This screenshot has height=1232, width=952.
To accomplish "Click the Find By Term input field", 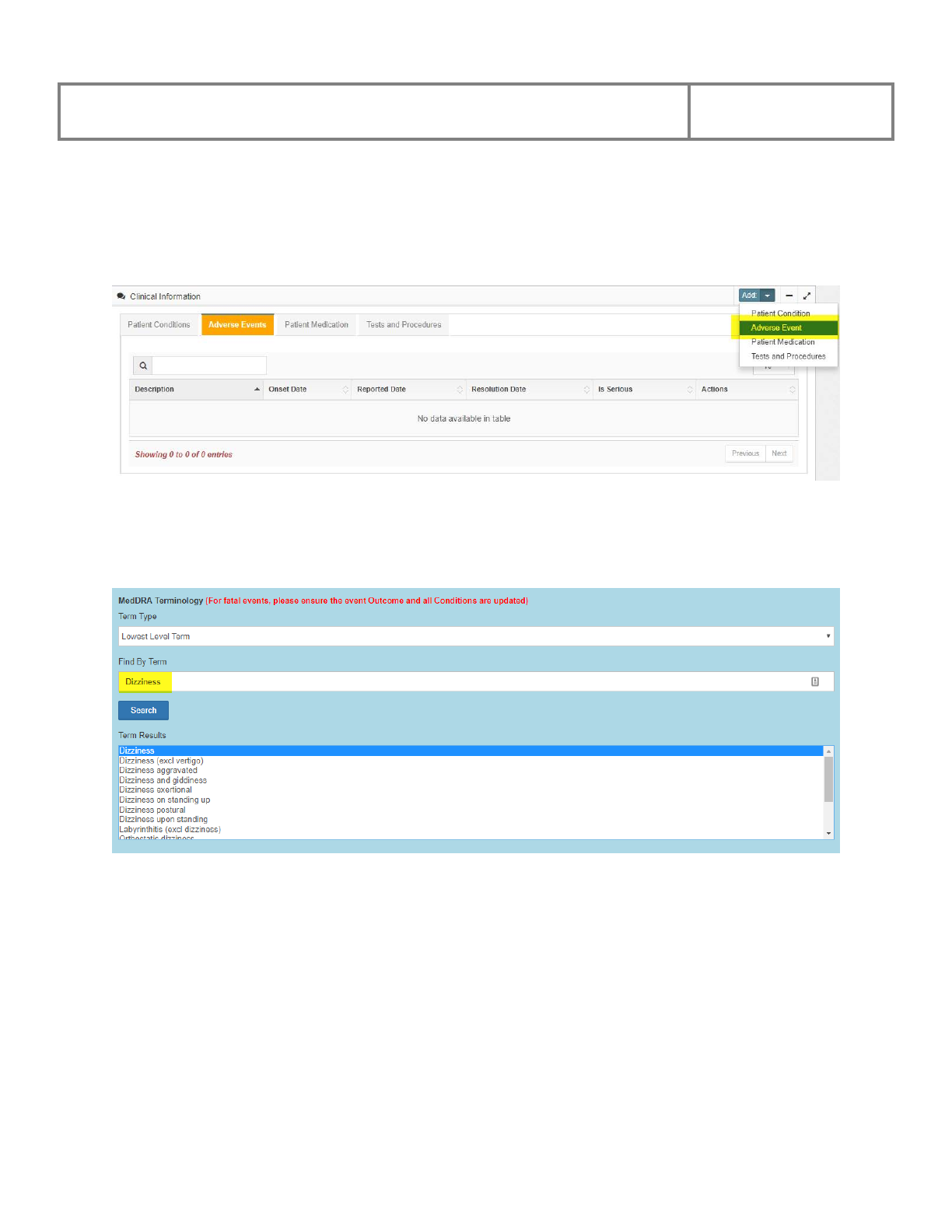I will 476,681.
